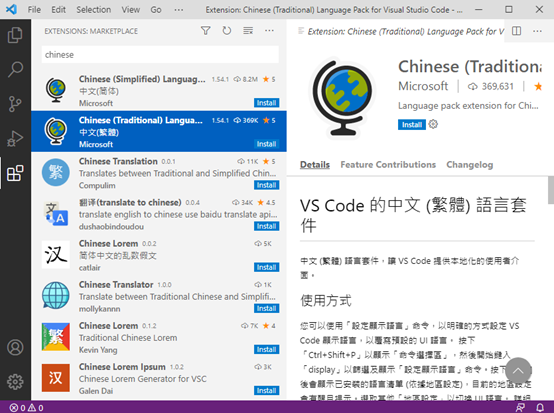Click the rating star in extension header
554x413 pixels.
click(538, 86)
